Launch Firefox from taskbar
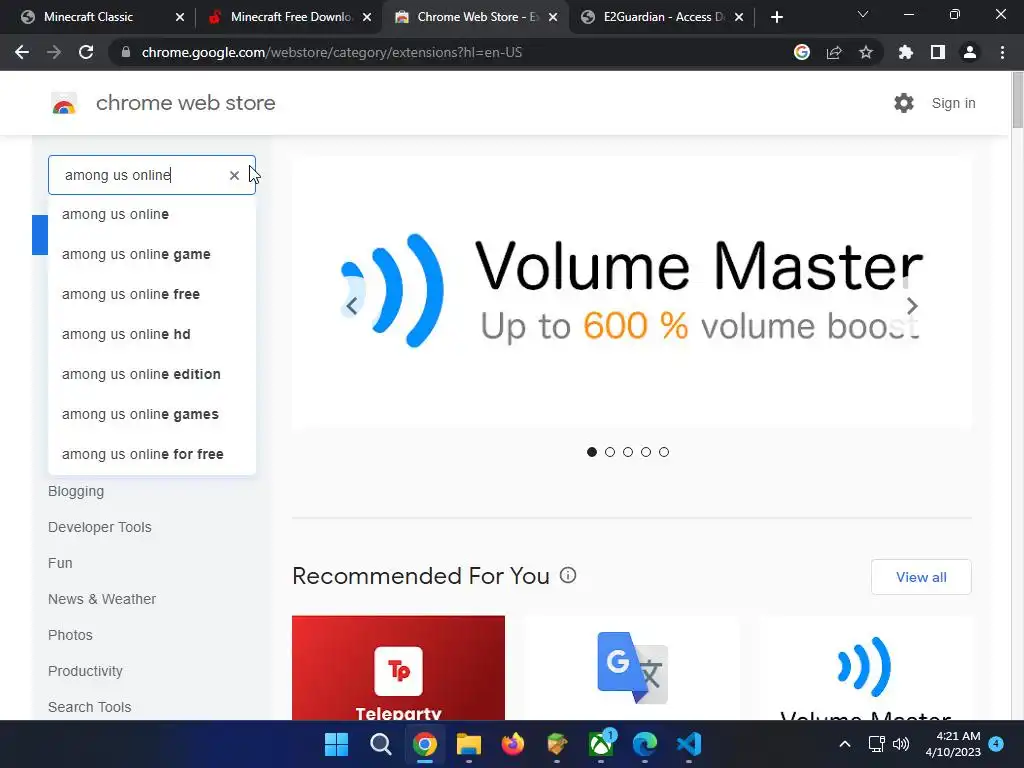 [513, 744]
